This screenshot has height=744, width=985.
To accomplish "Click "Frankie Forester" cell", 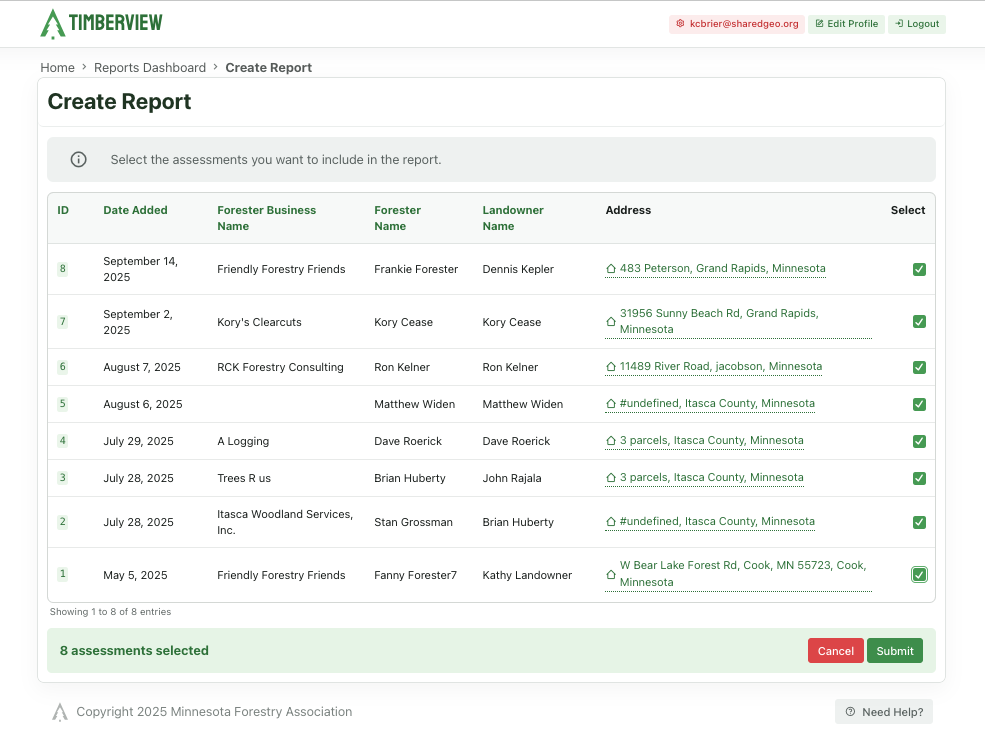I will 416,269.
